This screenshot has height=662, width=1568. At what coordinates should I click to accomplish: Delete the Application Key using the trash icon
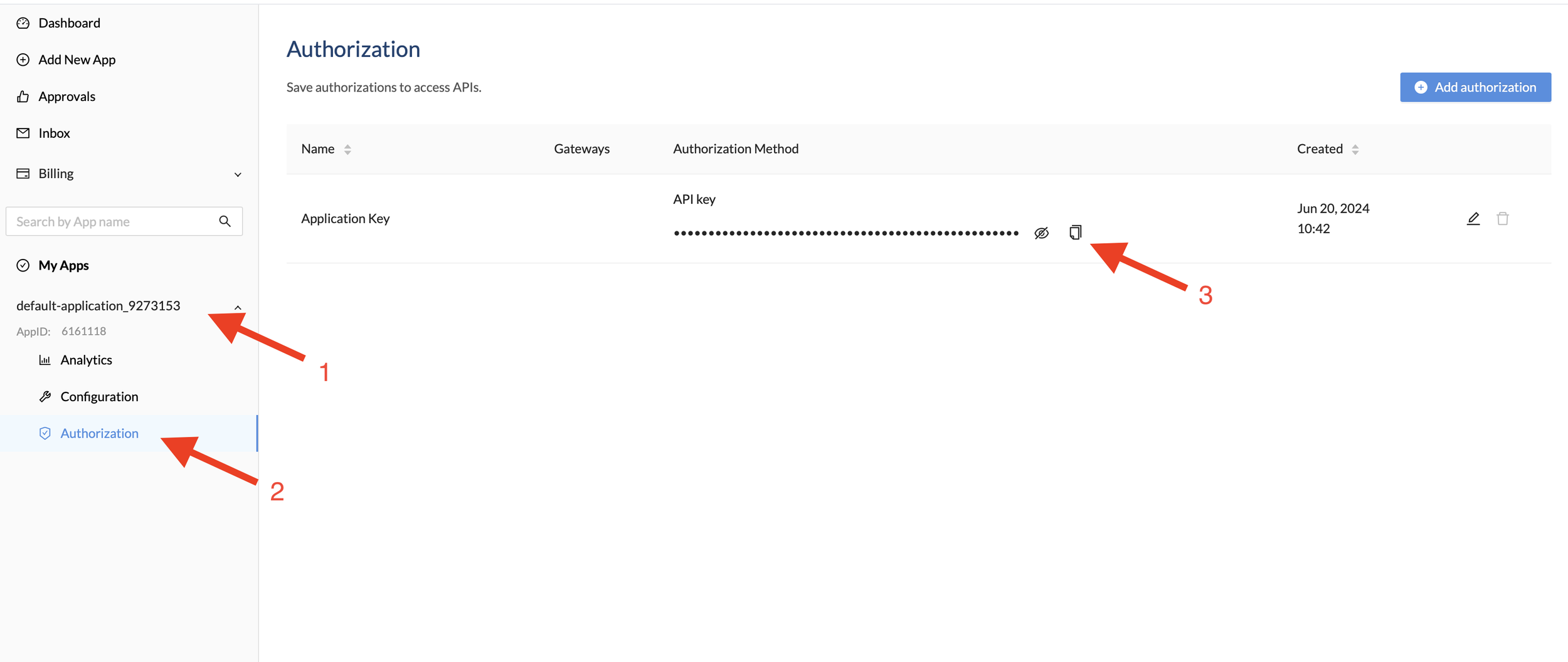(x=1503, y=218)
